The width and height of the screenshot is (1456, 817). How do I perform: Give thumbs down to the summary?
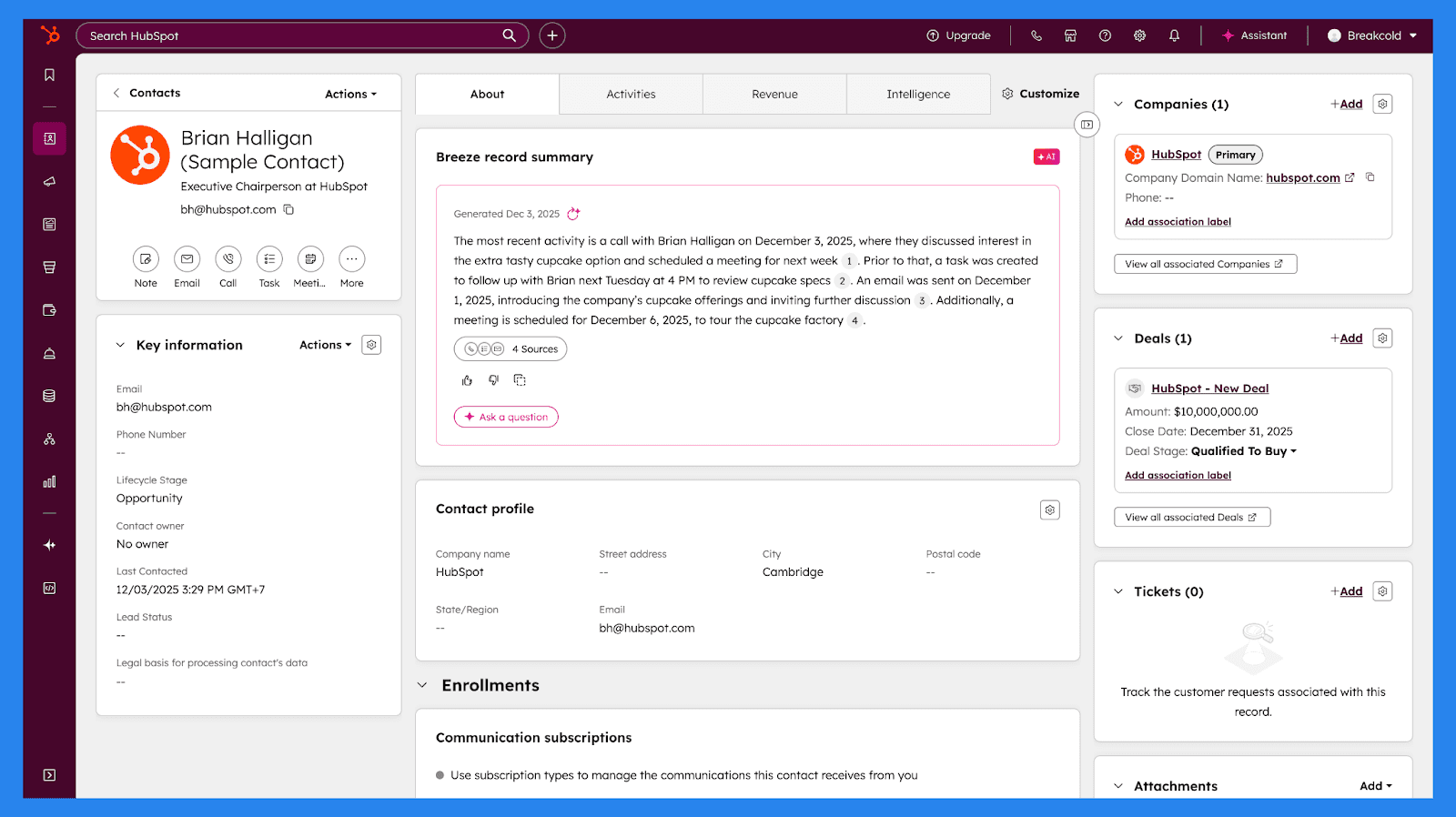[493, 380]
